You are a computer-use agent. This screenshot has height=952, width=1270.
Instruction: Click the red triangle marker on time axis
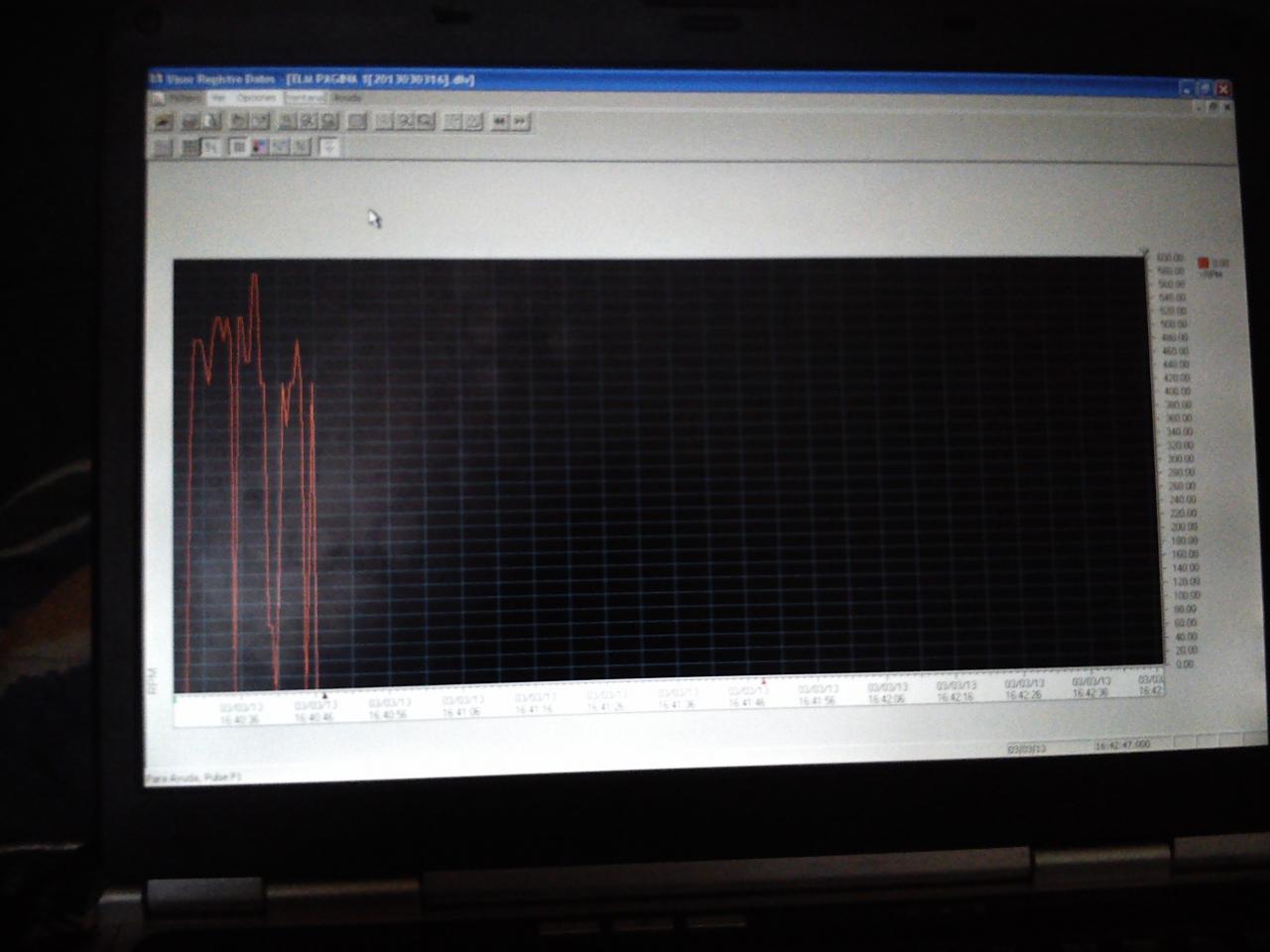click(763, 681)
